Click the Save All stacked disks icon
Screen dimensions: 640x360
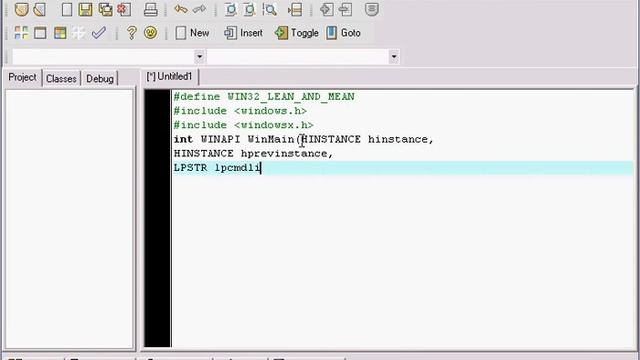pyautogui.click(x=105, y=9)
